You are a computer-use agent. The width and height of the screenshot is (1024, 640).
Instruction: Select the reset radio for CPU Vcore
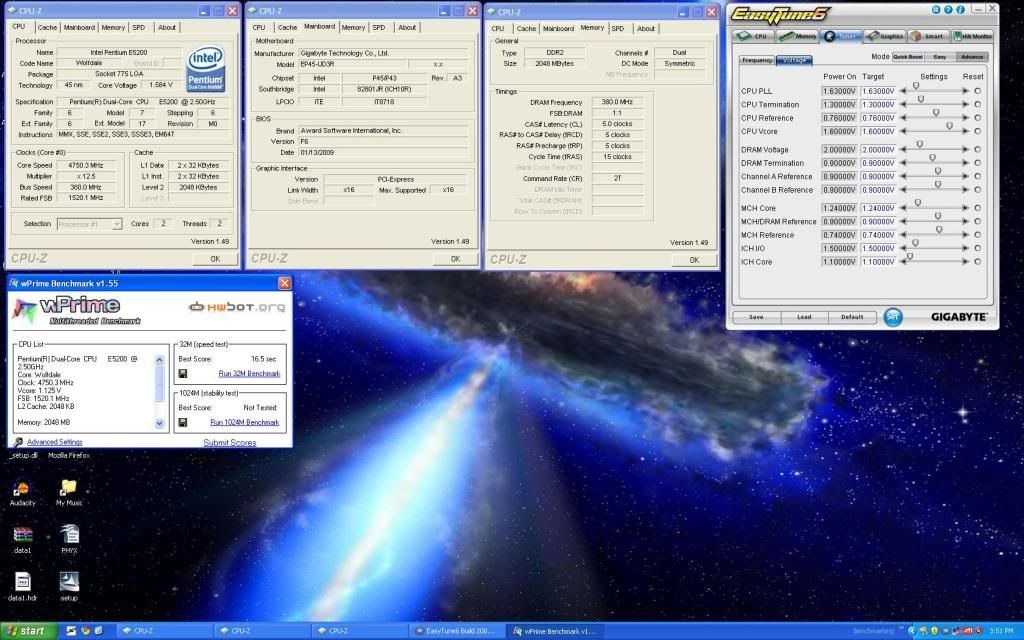pos(978,131)
